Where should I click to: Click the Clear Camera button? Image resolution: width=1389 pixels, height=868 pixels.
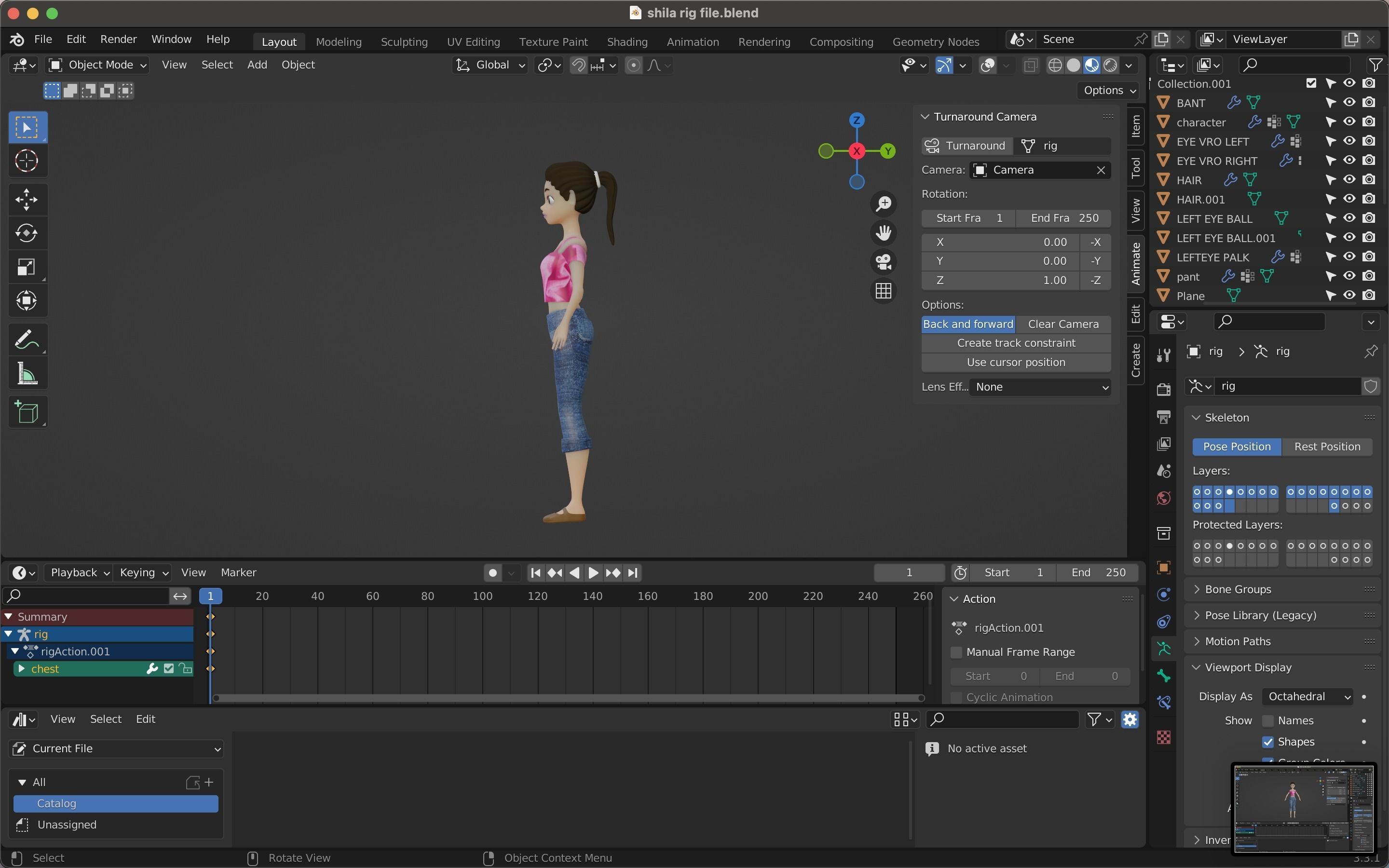pyautogui.click(x=1063, y=325)
